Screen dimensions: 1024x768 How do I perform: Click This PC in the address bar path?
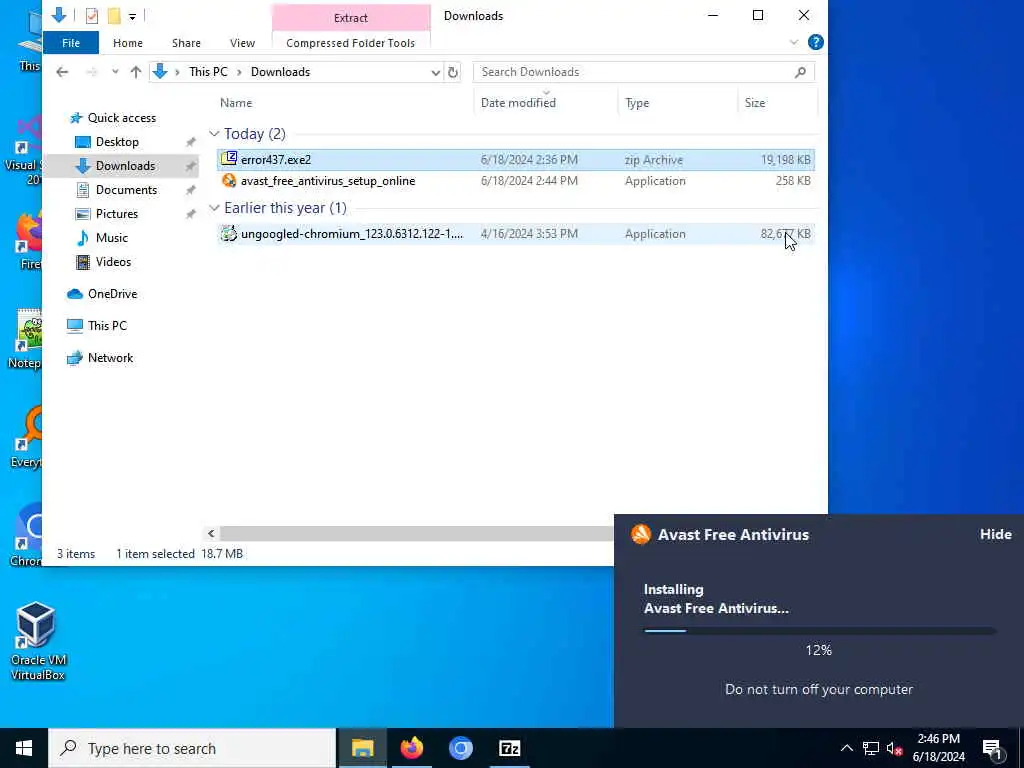point(208,72)
